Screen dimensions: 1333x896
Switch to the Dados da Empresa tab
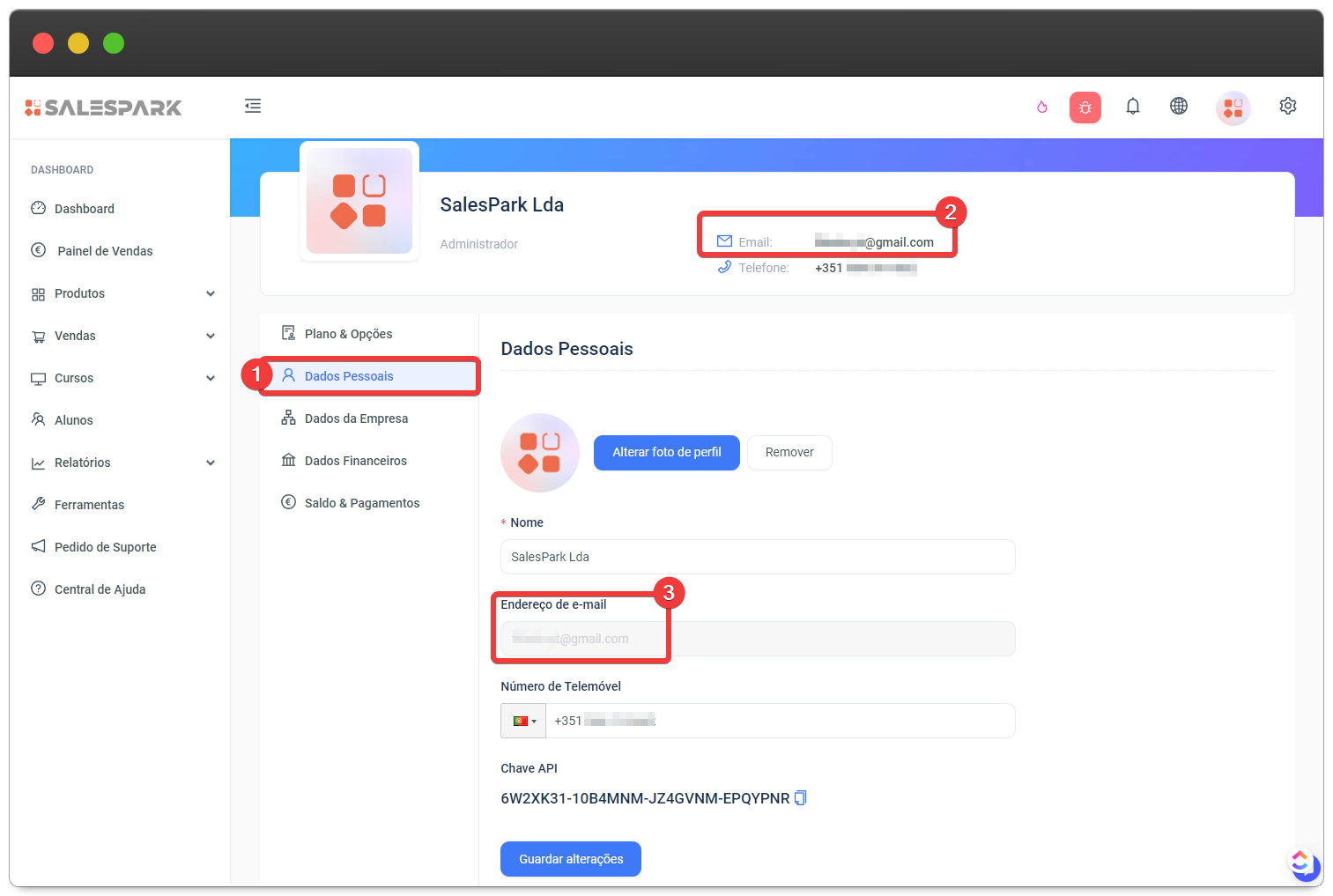tap(356, 418)
